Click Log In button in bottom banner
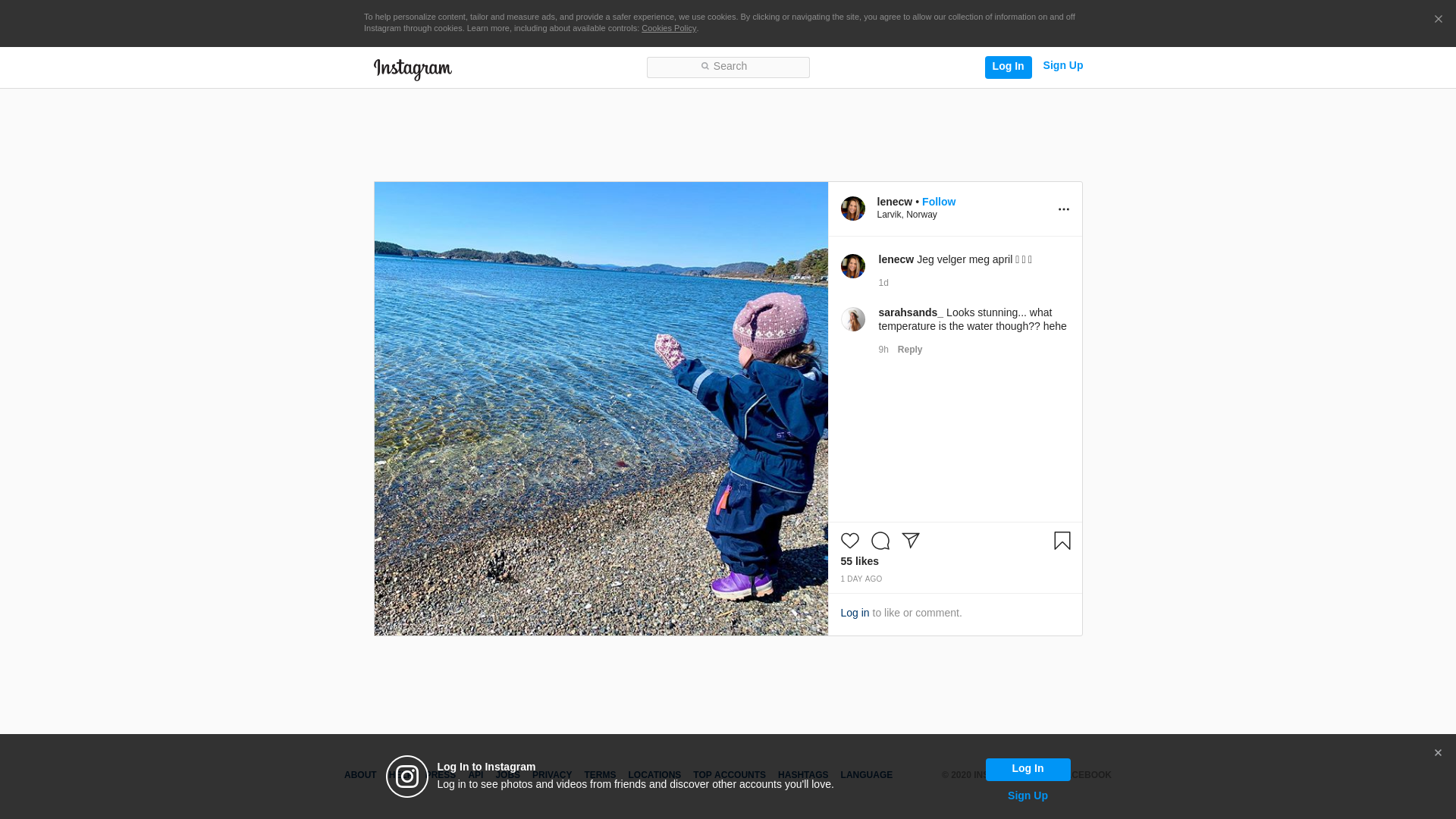 click(1028, 769)
